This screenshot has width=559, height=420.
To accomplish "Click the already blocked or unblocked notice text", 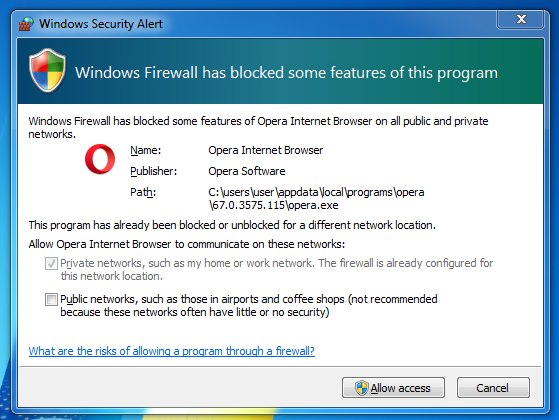I will [232, 225].
